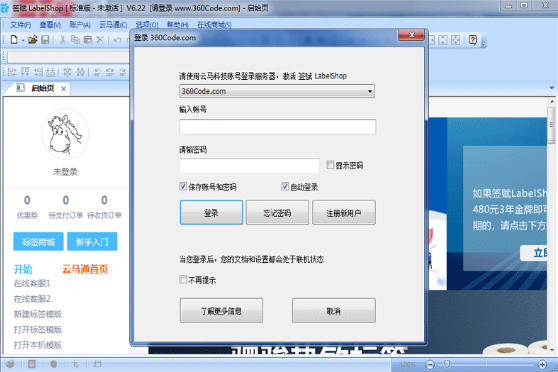The height and width of the screenshot is (372, 558).
Task: Click the undo arrow icon
Action: (x=117, y=40)
